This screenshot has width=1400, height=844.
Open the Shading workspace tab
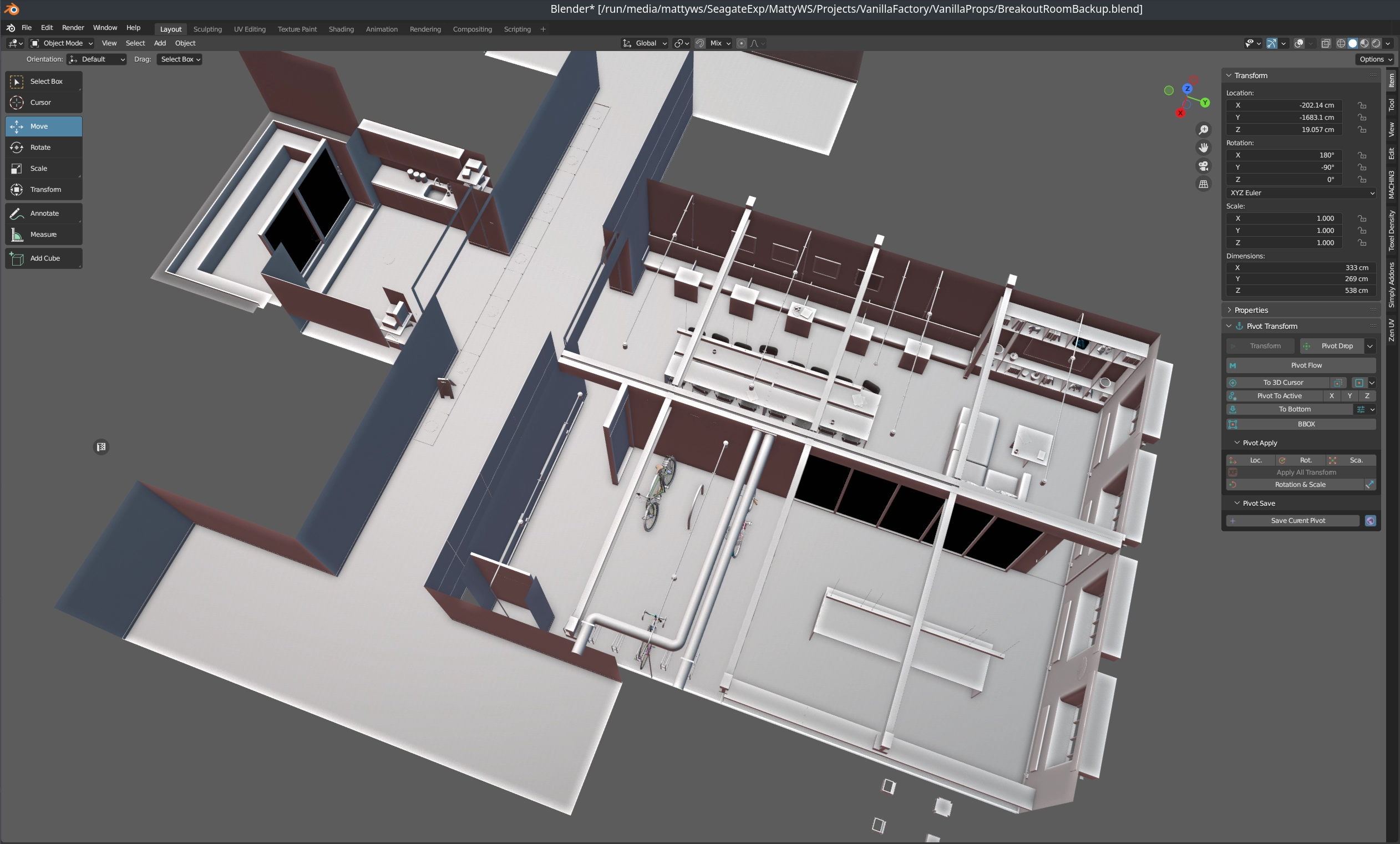(x=341, y=29)
